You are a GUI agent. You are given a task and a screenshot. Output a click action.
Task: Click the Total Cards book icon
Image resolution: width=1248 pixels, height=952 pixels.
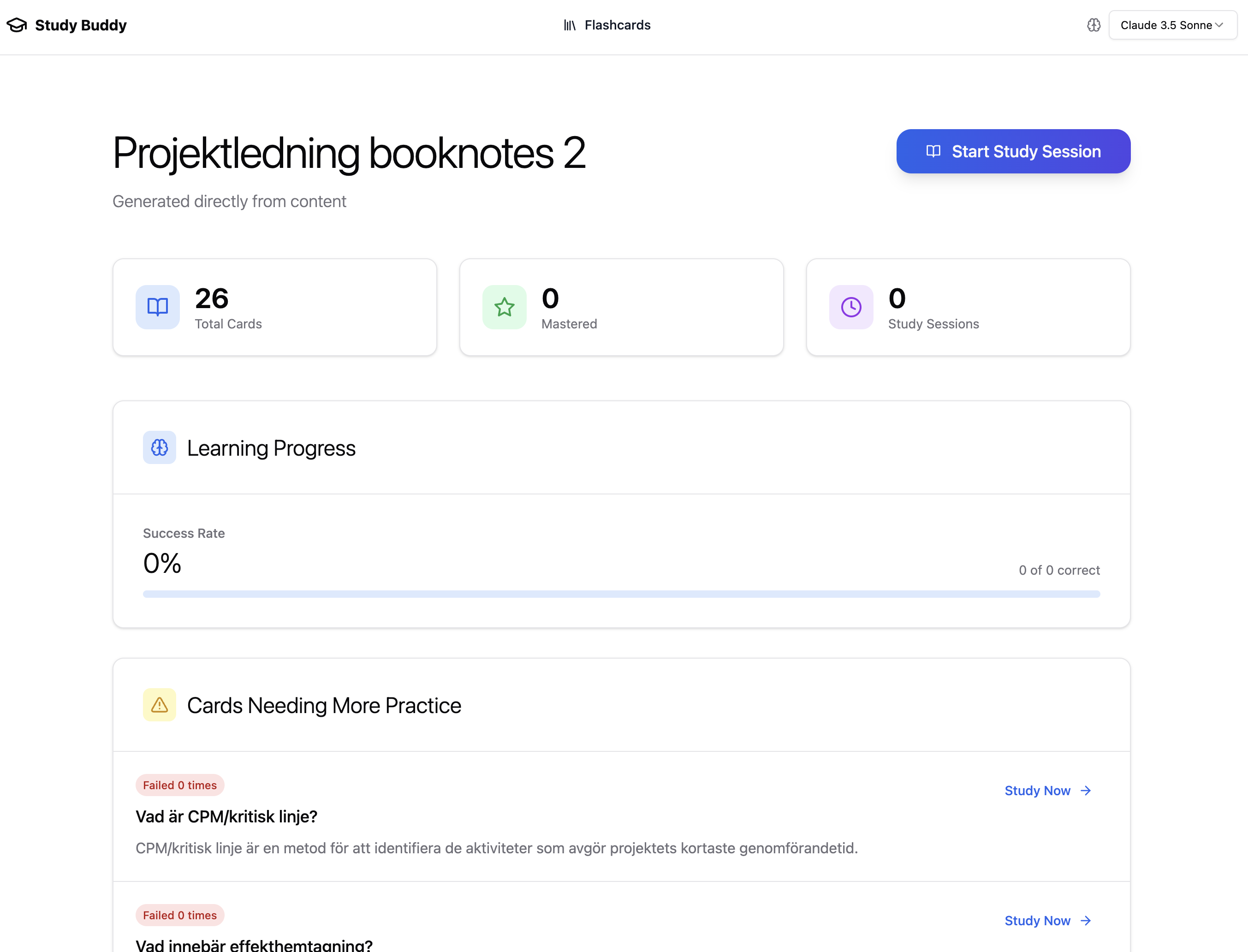click(x=157, y=307)
